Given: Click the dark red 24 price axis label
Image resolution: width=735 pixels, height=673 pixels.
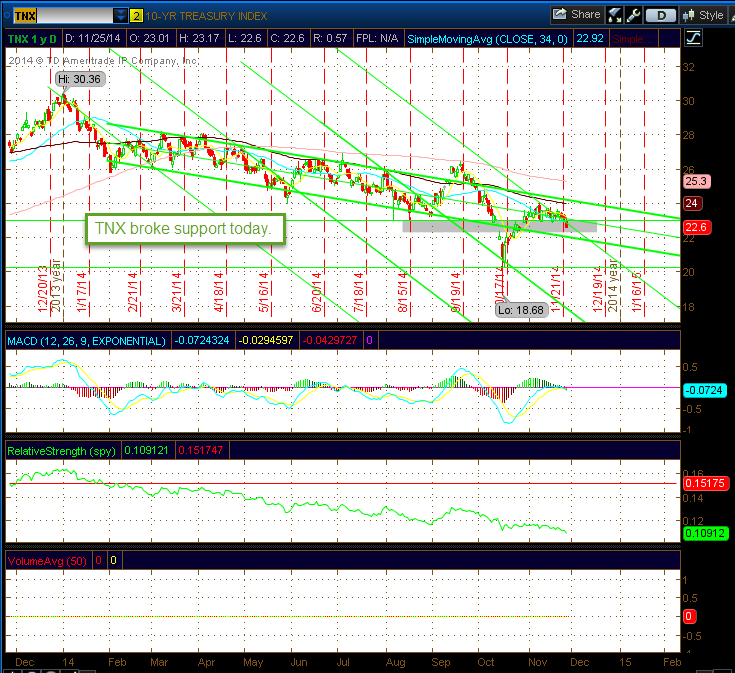Looking at the screenshot, I should point(692,203).
